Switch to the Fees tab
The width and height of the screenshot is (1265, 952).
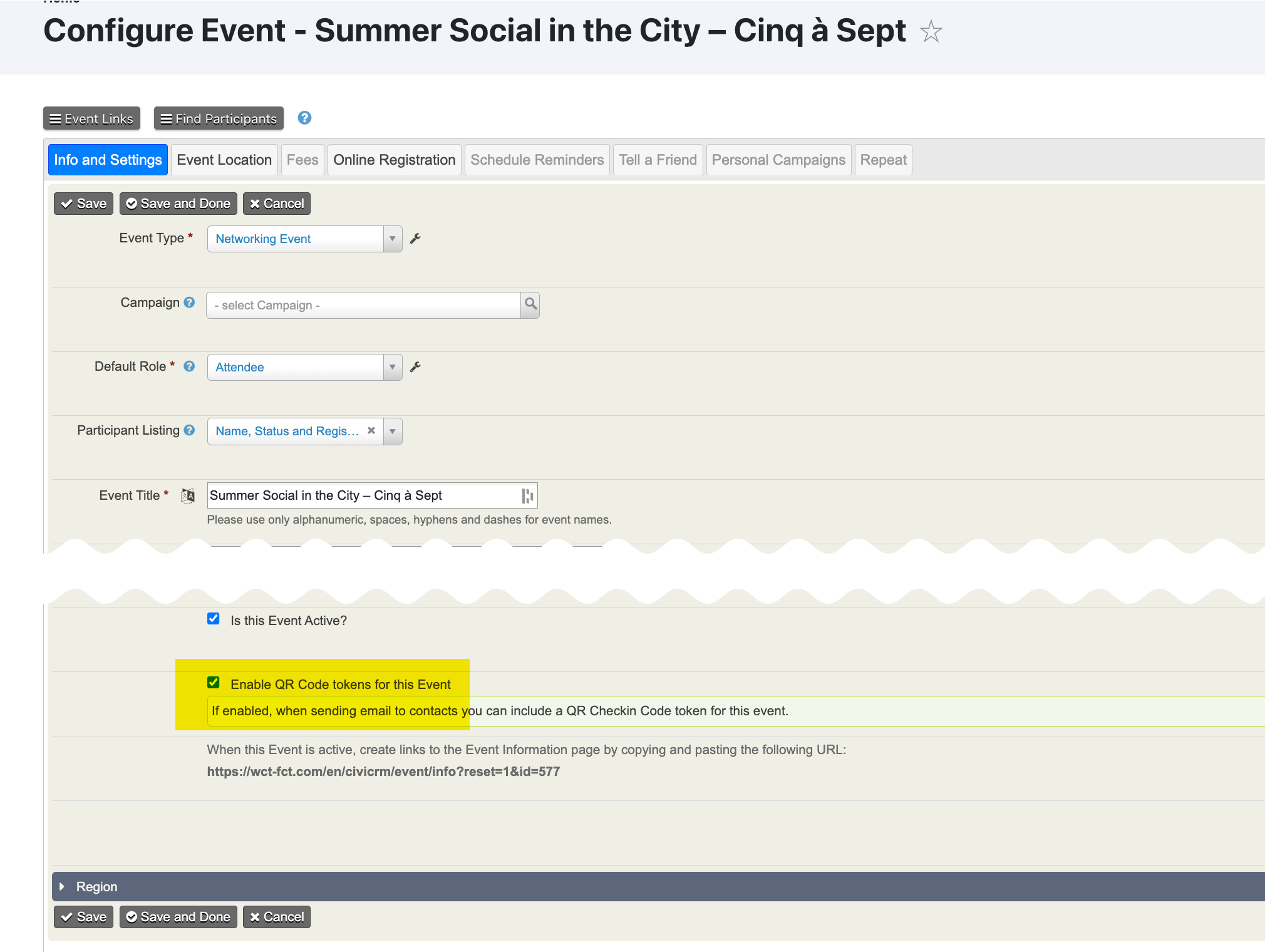click(x=302, y=159)
